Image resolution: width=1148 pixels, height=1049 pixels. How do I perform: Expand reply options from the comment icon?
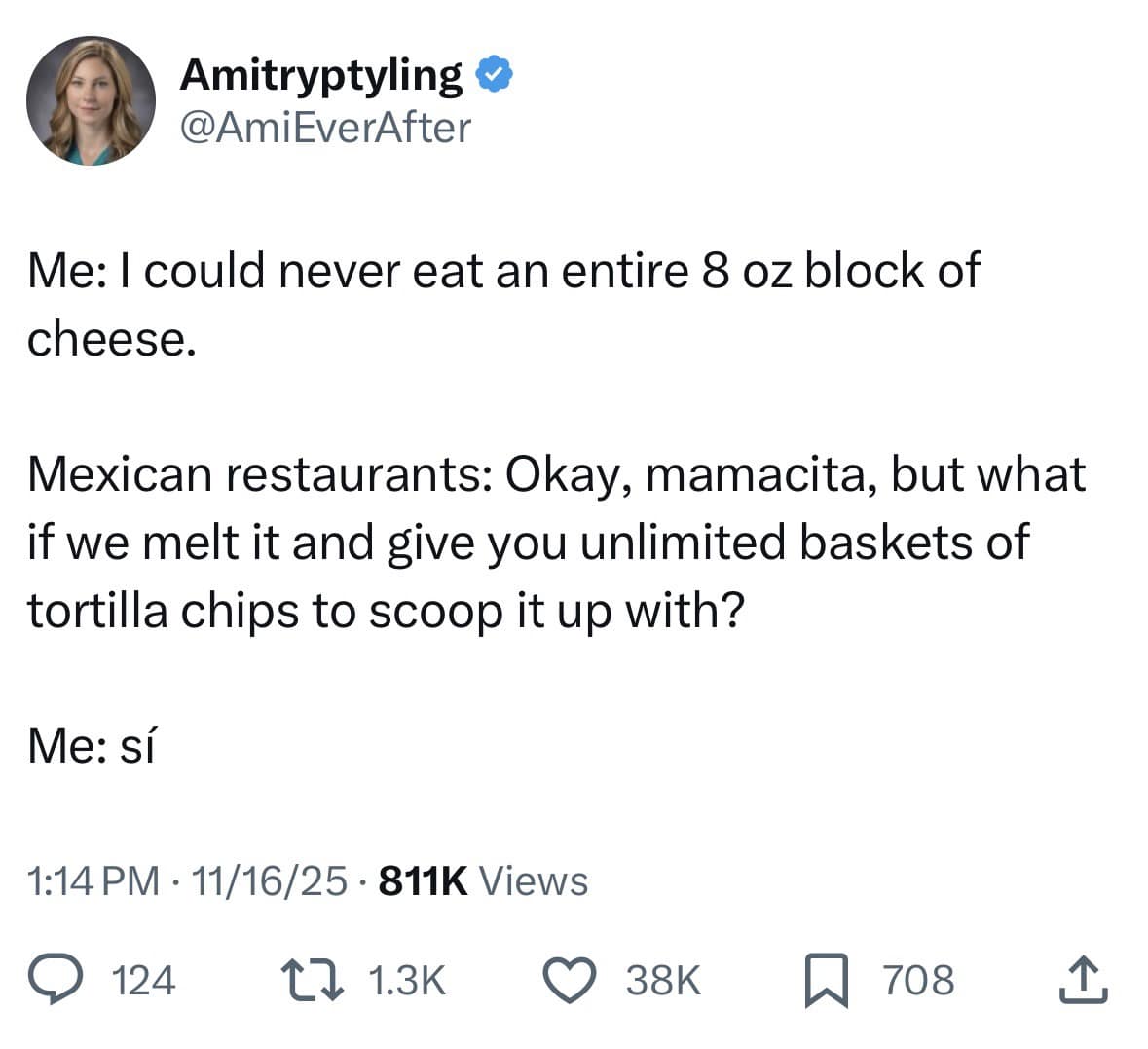pyautogui.click(x=57, y=981)
